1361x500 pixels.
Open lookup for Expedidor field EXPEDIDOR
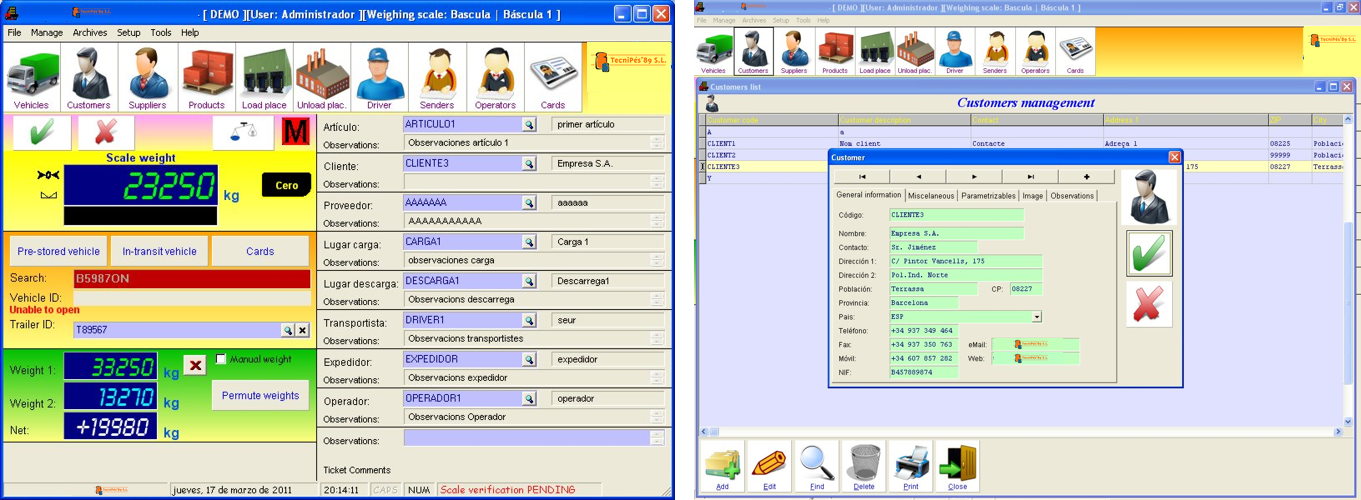pos(529,359)
